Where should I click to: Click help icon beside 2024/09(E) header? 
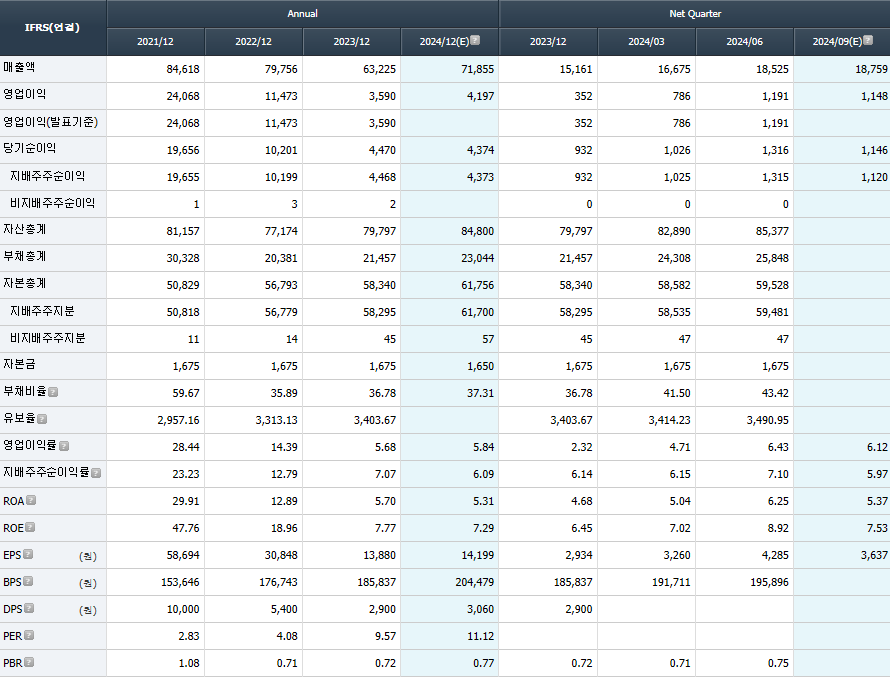pos(868,41)
